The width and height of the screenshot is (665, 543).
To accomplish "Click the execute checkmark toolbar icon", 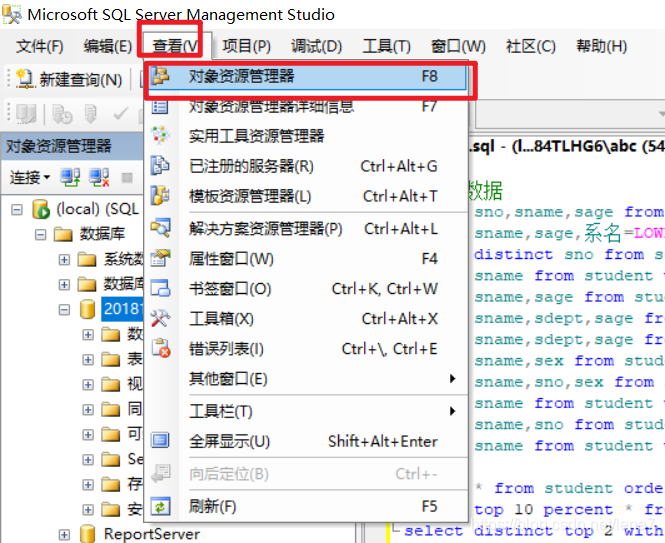I will click(x=120, y=113).
